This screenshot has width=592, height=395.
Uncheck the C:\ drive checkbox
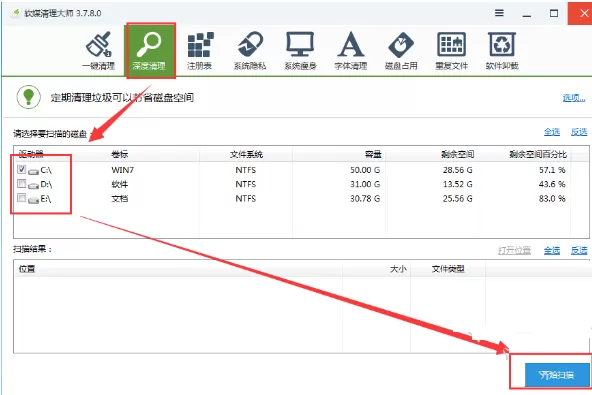tap(22, 169)
